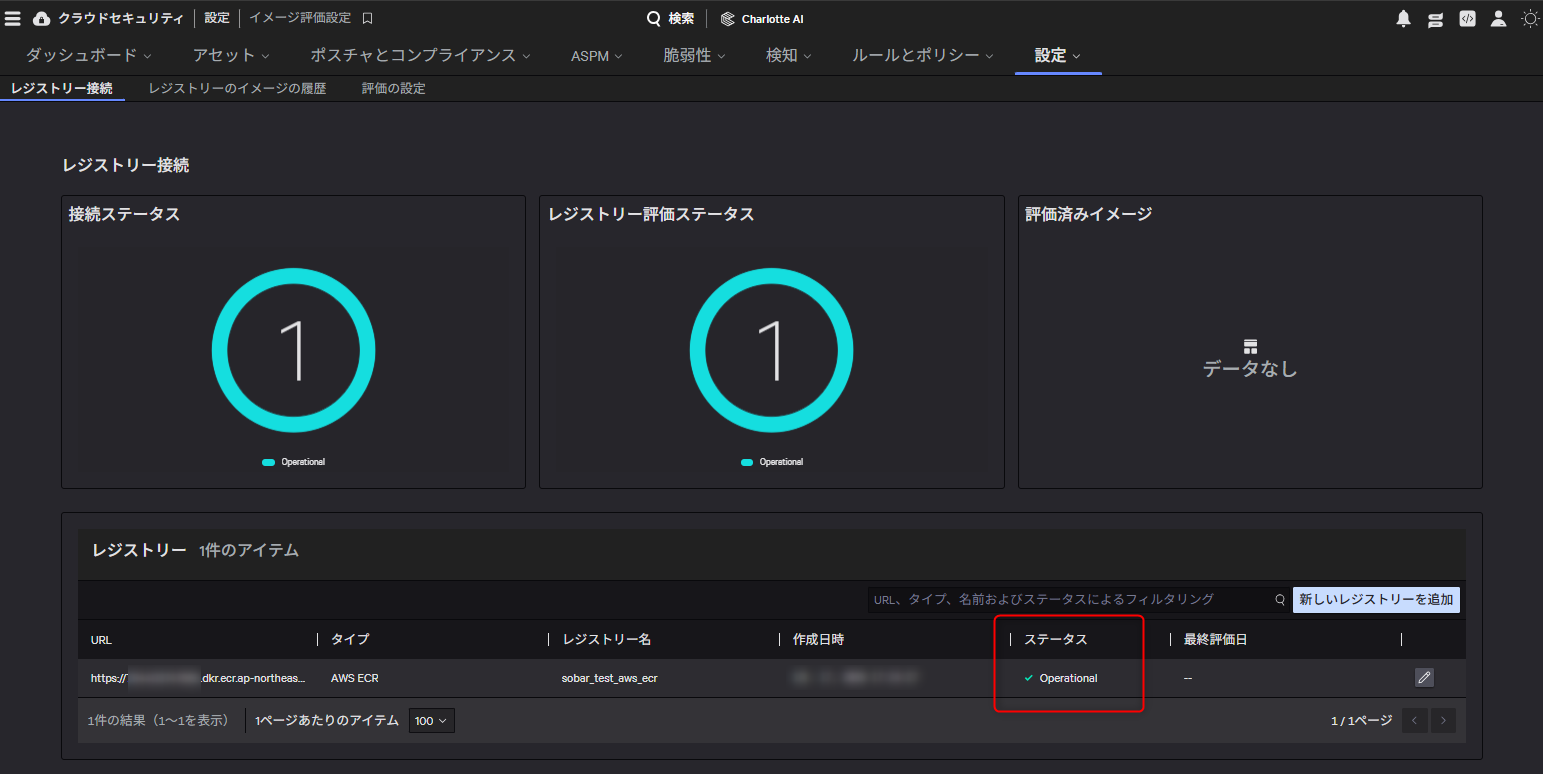Viewport: 1543px width, 774px height.
Task: Switch theme with the sun icon
Action: (1529, 18)
